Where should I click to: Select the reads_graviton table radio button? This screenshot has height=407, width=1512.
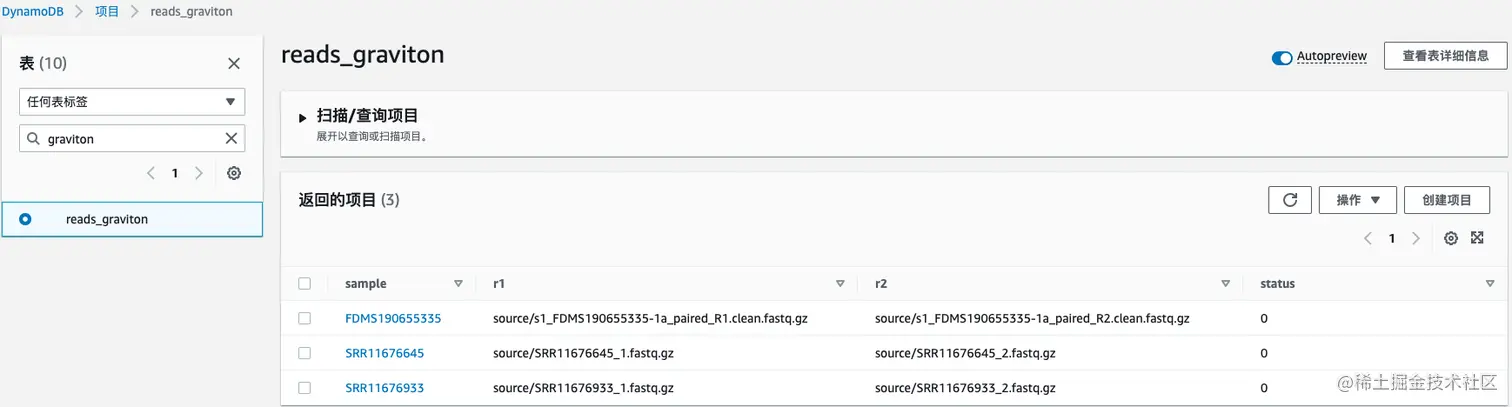click(25, 219)
